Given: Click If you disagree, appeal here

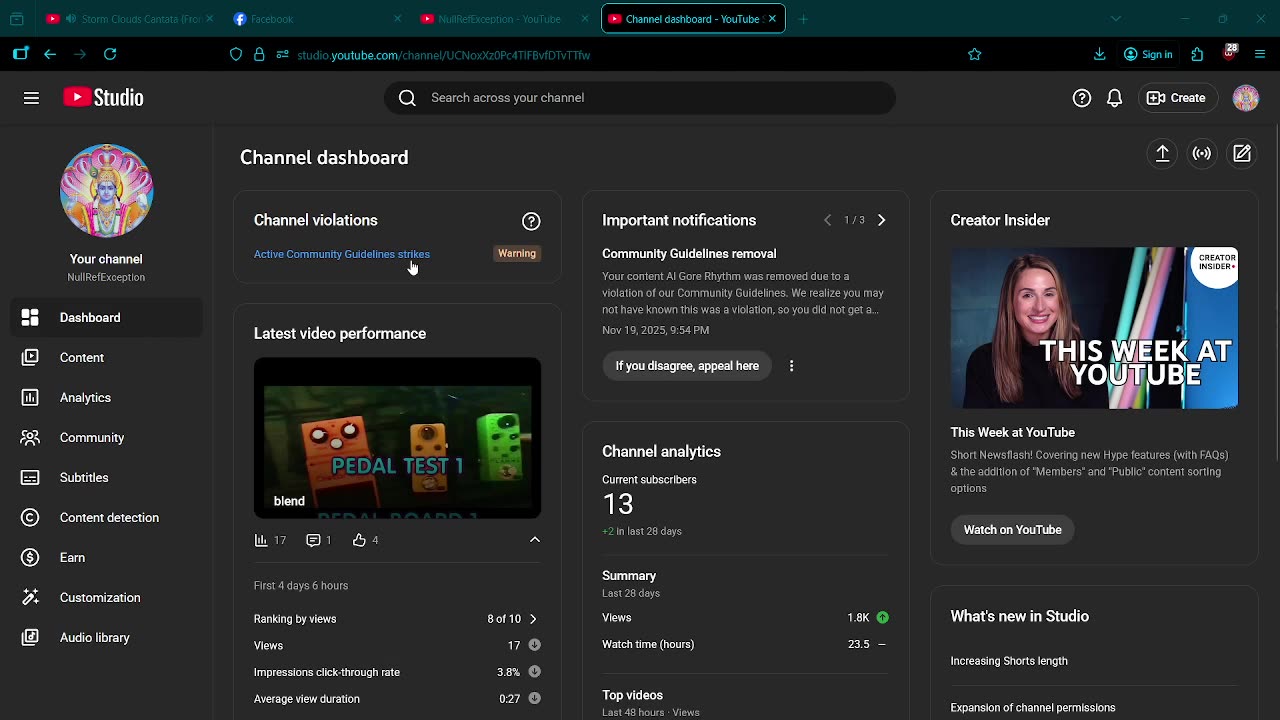Looking at the screenshot, I should 687,366.
